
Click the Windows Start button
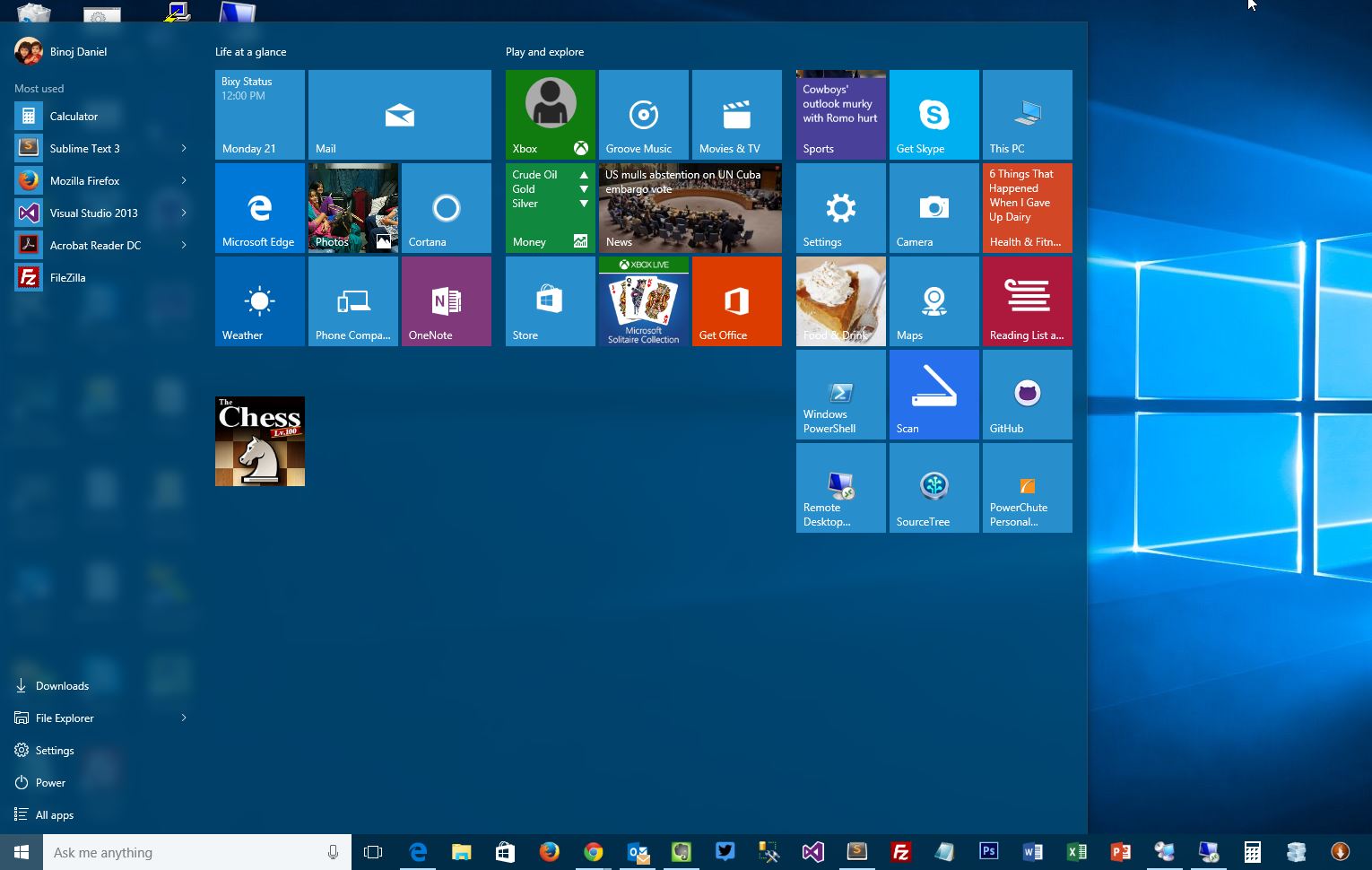(x=22, y=852)
